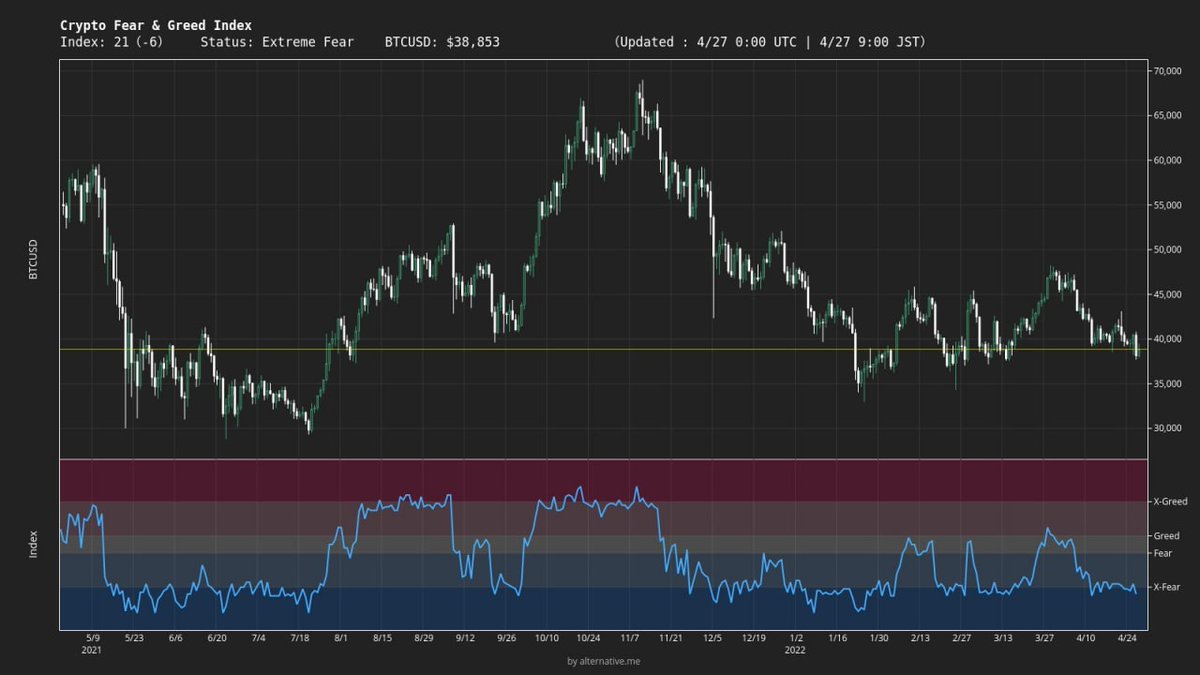Click the 'Greed' index axis label

[x=1166, y=536]
